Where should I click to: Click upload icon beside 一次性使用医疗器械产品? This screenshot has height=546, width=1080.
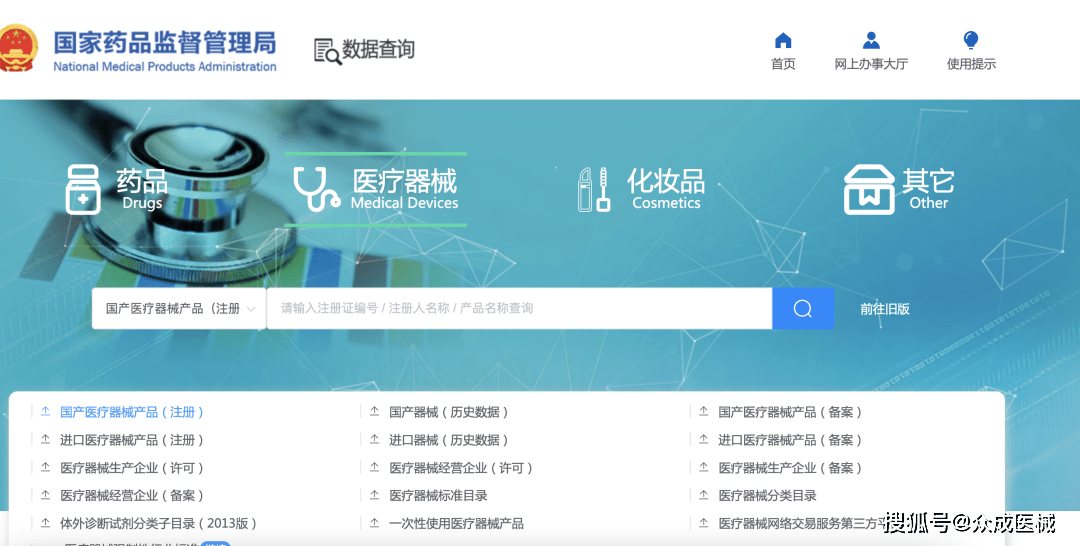tap(375, 523)
